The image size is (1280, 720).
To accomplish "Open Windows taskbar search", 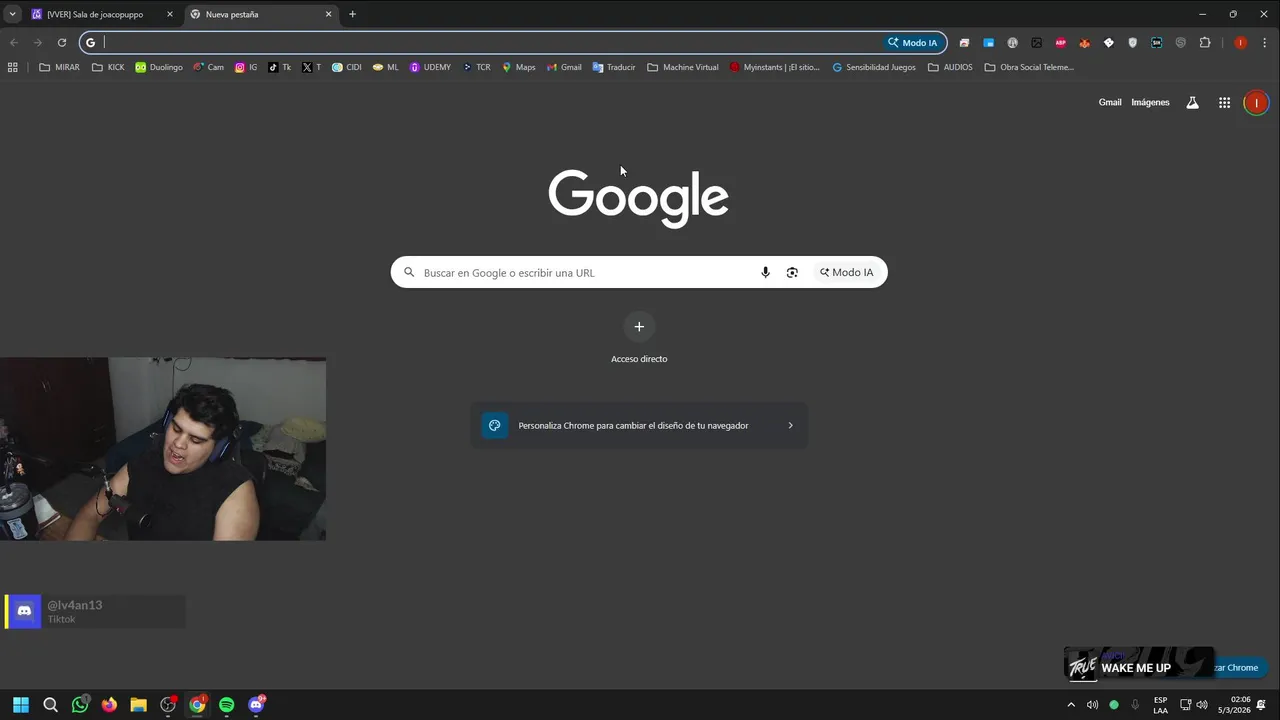I will click(x=51, y=705).
